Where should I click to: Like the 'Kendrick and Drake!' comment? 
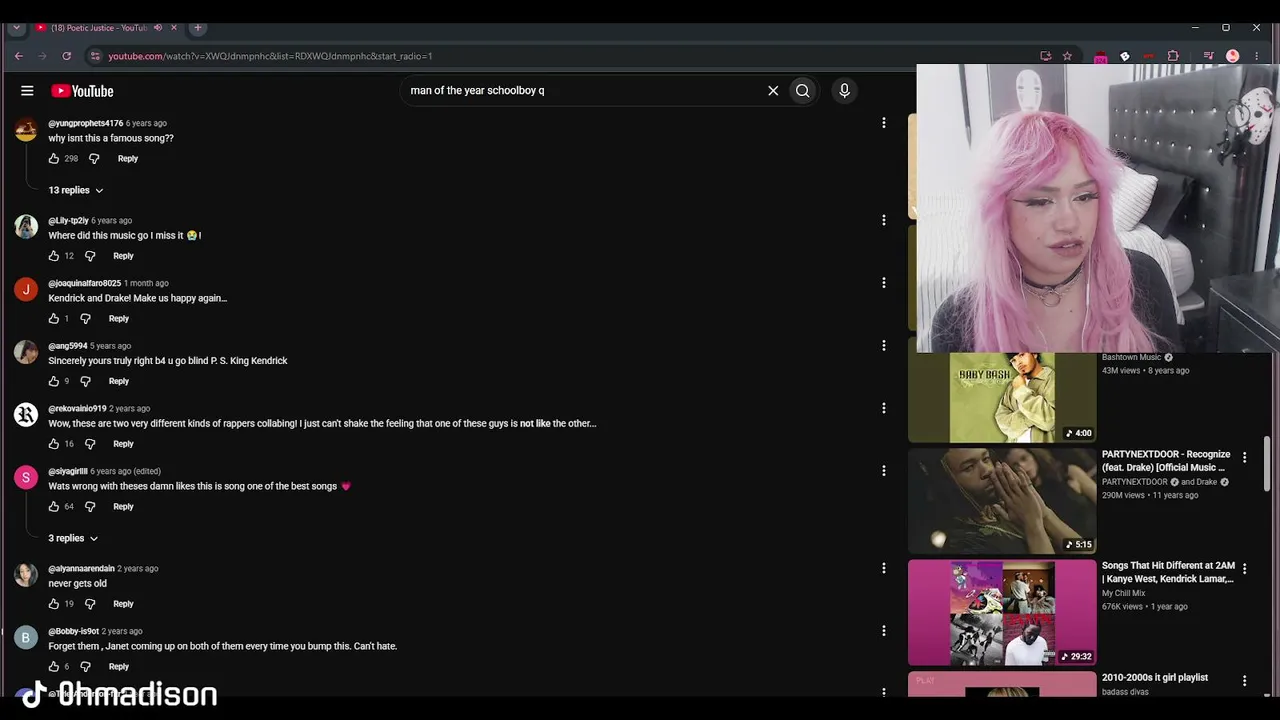tap(54, 318)
